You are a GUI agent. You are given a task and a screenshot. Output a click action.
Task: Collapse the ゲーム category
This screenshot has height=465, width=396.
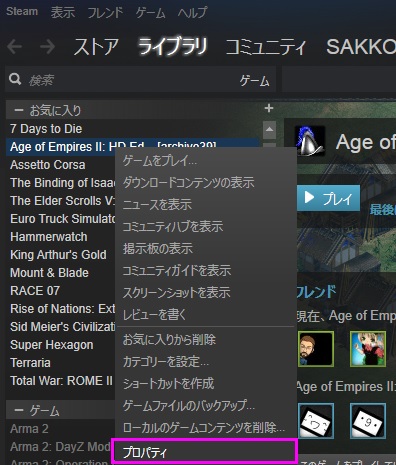pos(19,410)
